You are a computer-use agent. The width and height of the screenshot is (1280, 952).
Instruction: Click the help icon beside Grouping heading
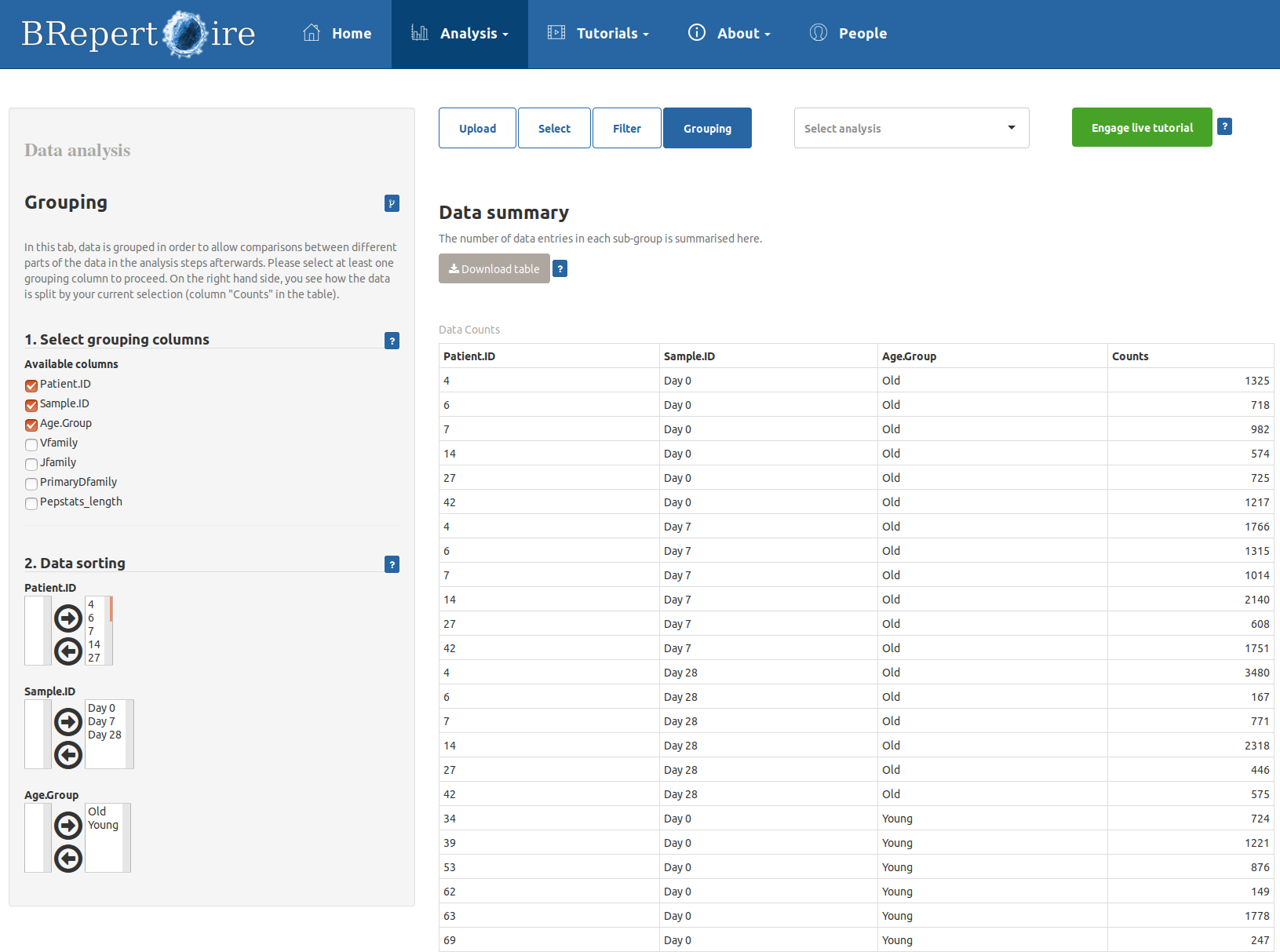[x=392, y=203]
